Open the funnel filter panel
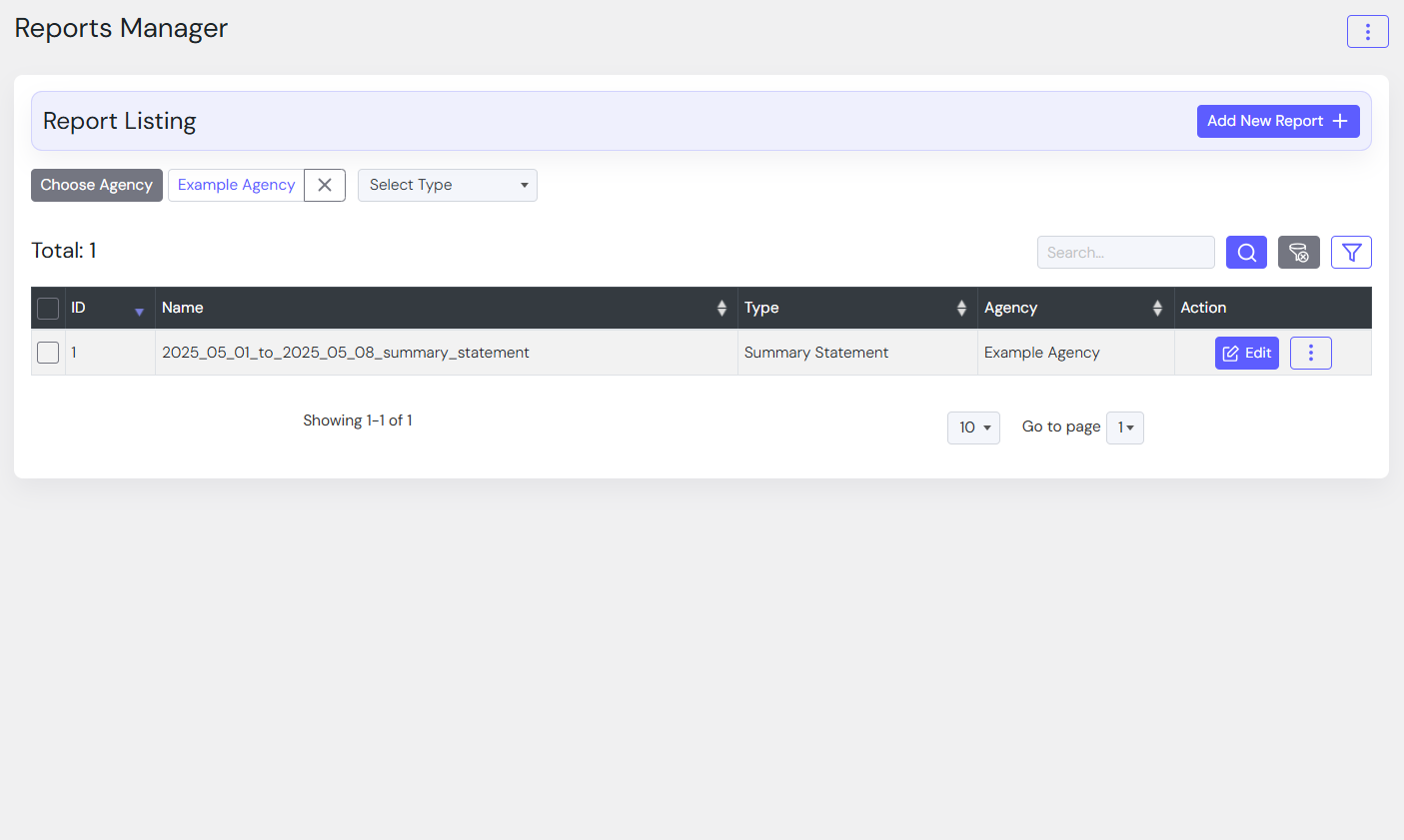 coord(1351,253)
